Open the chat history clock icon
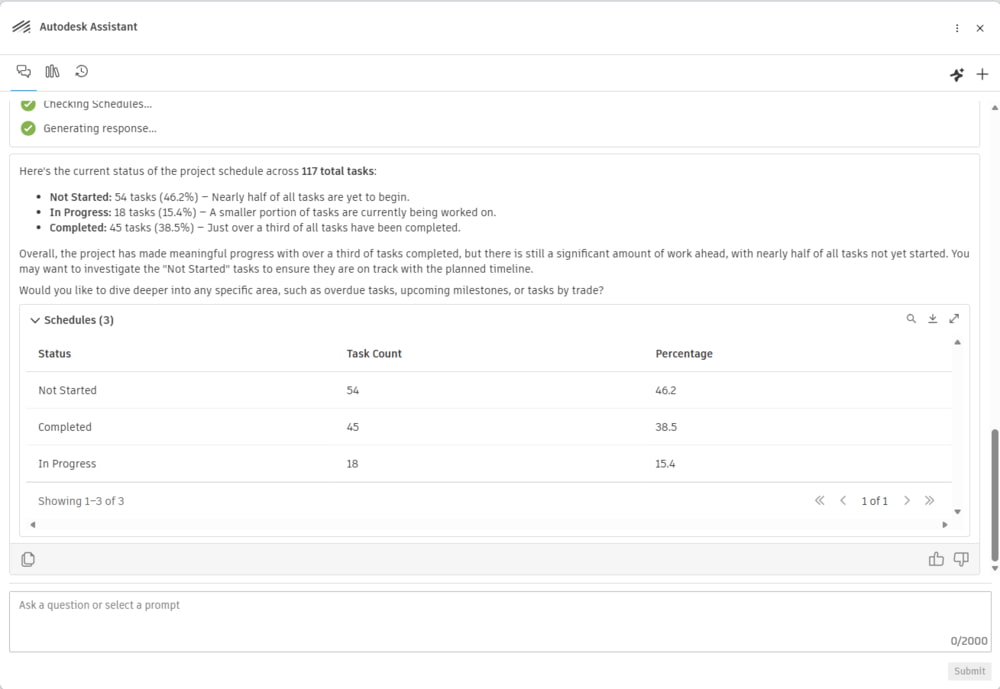Viewport: 1000px width, 689px height. tap(81, 71)
